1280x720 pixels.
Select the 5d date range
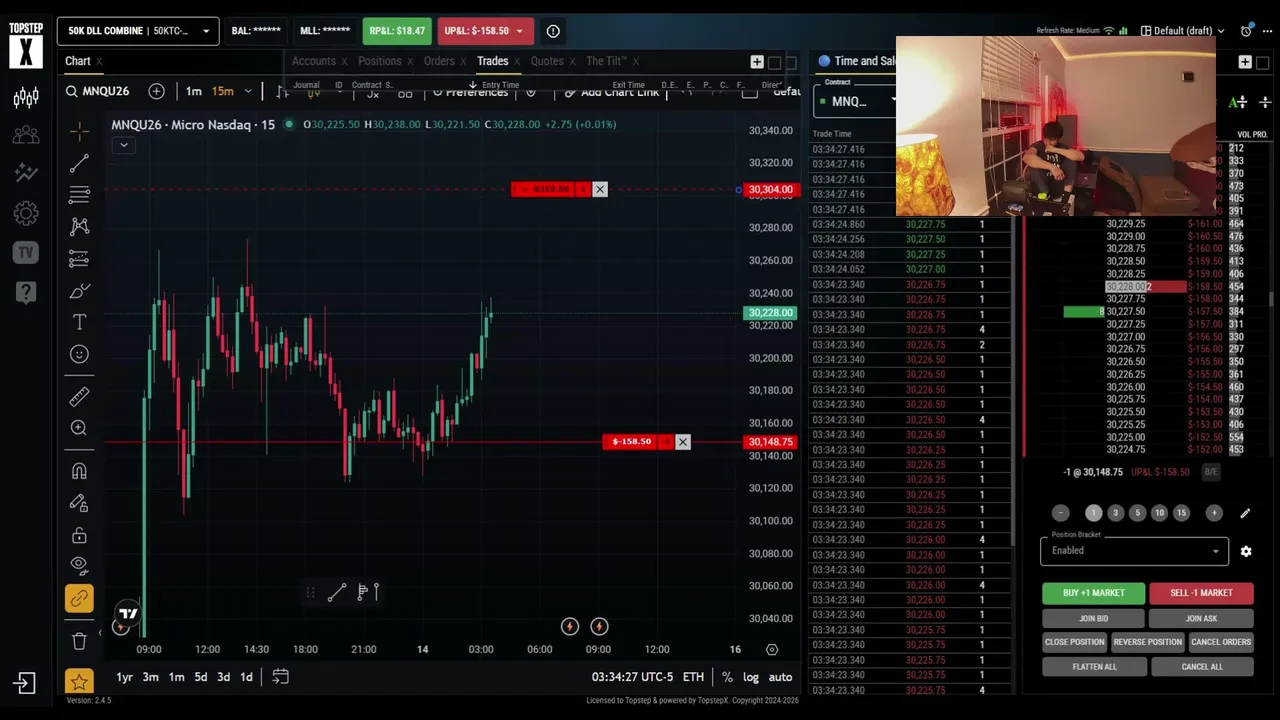pos(200,677)
